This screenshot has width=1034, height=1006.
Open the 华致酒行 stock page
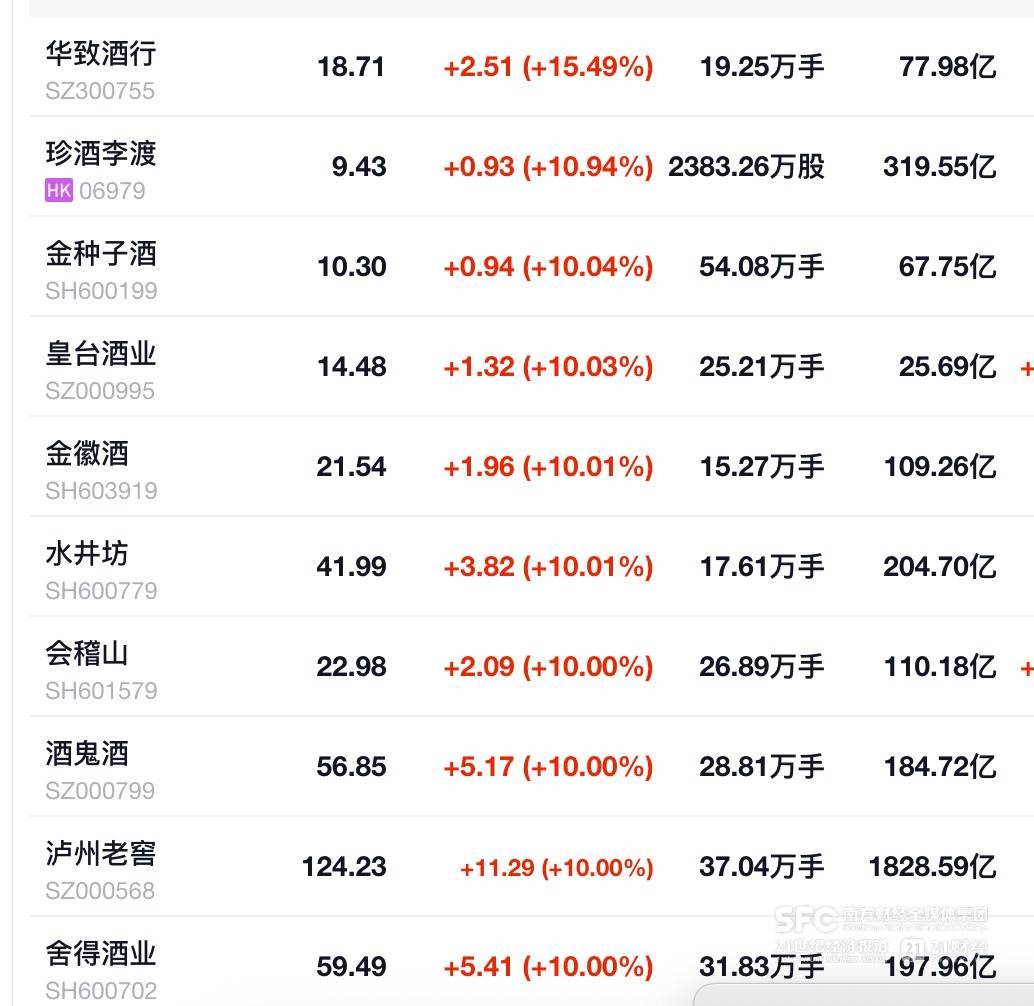101,53
